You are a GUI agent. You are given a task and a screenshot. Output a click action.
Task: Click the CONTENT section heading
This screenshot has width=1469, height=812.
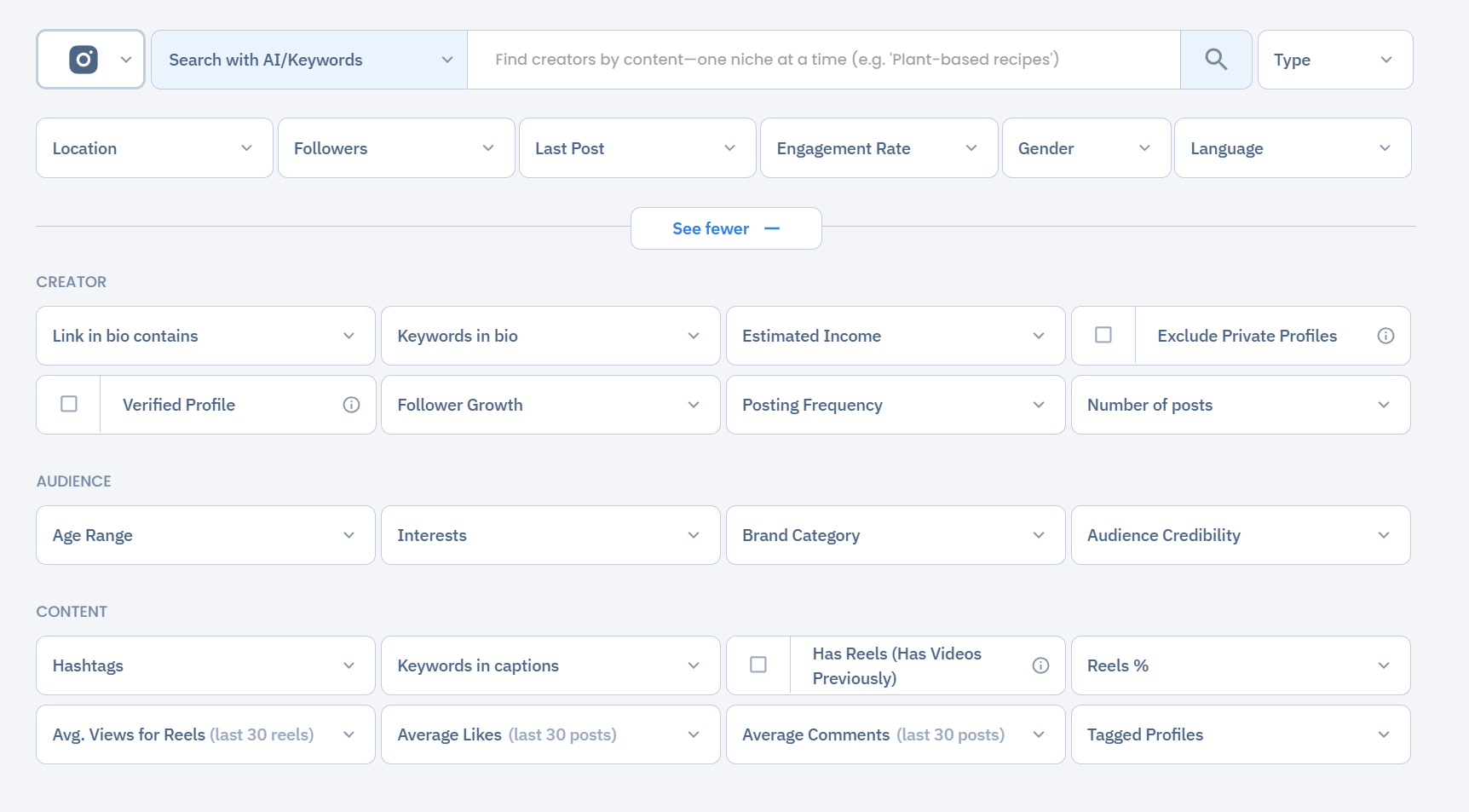(x=72, y=612)
